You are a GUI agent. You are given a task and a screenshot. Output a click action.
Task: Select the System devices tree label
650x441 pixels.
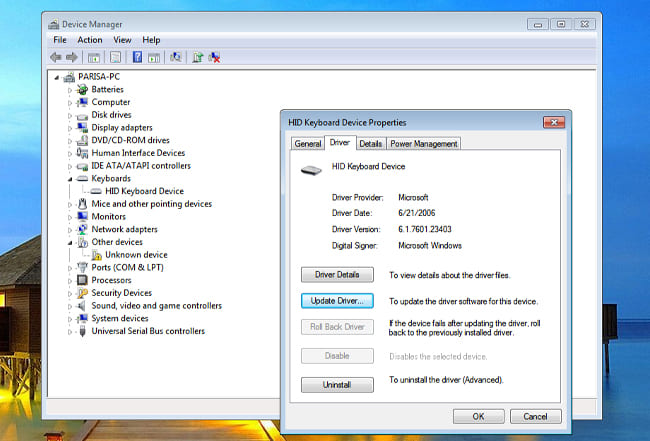(x=120, y=319)
